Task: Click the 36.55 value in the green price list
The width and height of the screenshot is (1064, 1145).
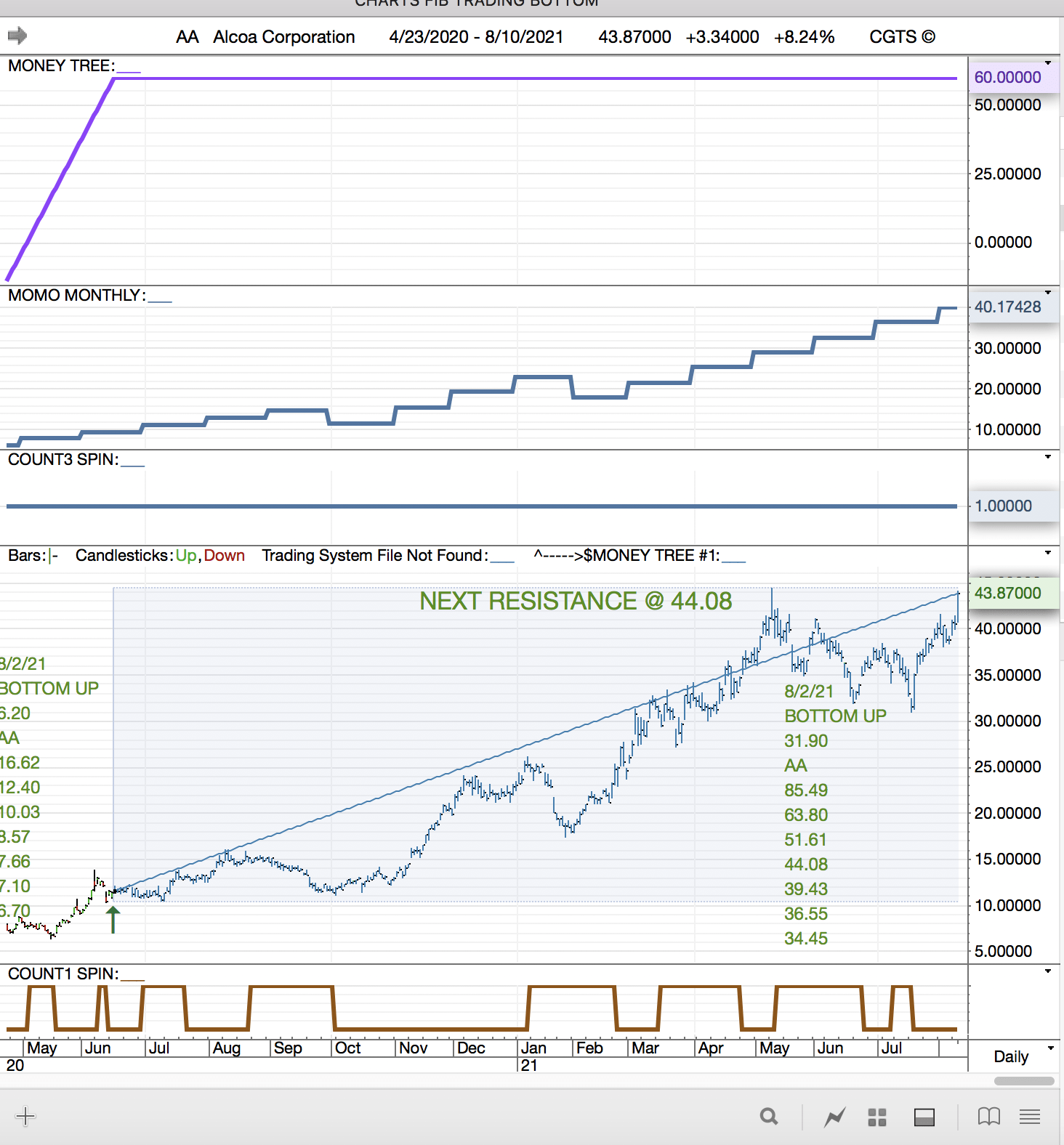Action: tap(806, 914)
